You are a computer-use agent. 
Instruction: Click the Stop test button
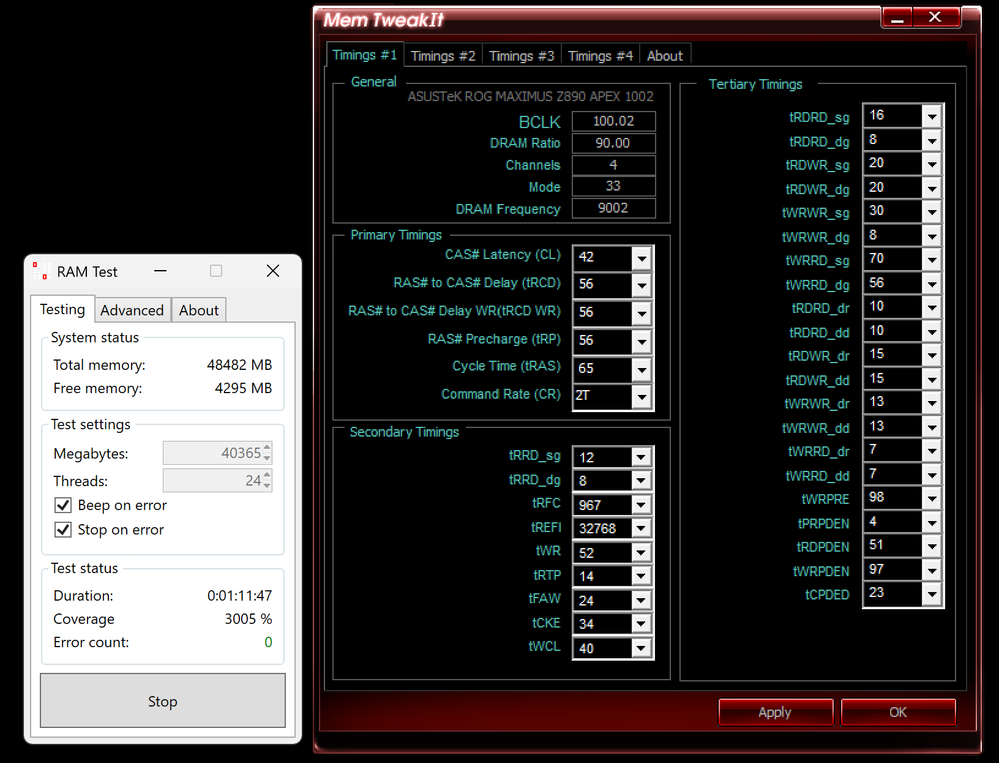click(x=162, y=701)
